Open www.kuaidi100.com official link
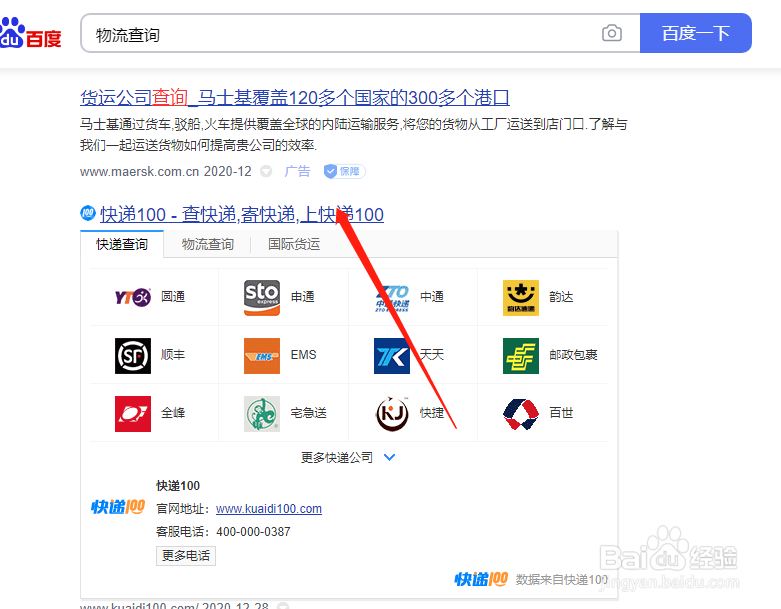781x609 pixels. pyautogui.click(x=269, y=509)
